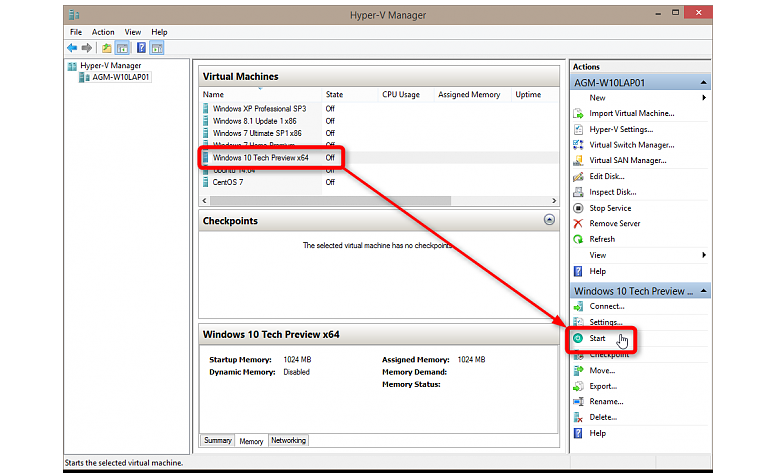Select Hyper-V Manager root tree node
The height and width of the screenshot is (473, 774).
(111, 65)
